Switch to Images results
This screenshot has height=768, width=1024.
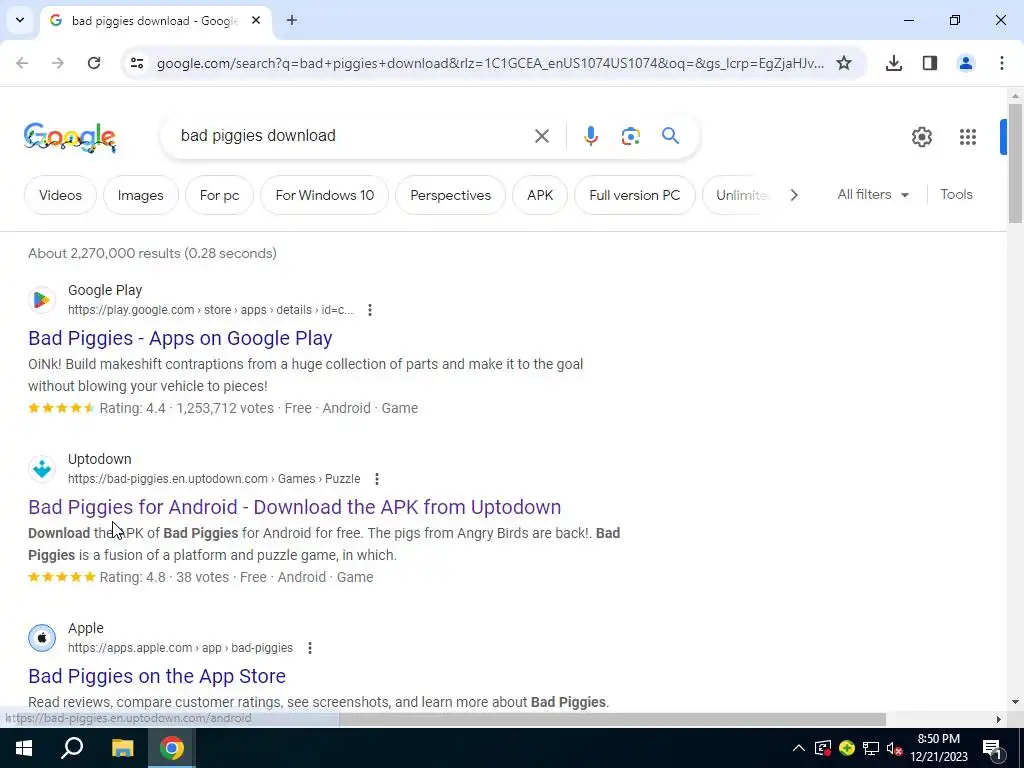140,195
